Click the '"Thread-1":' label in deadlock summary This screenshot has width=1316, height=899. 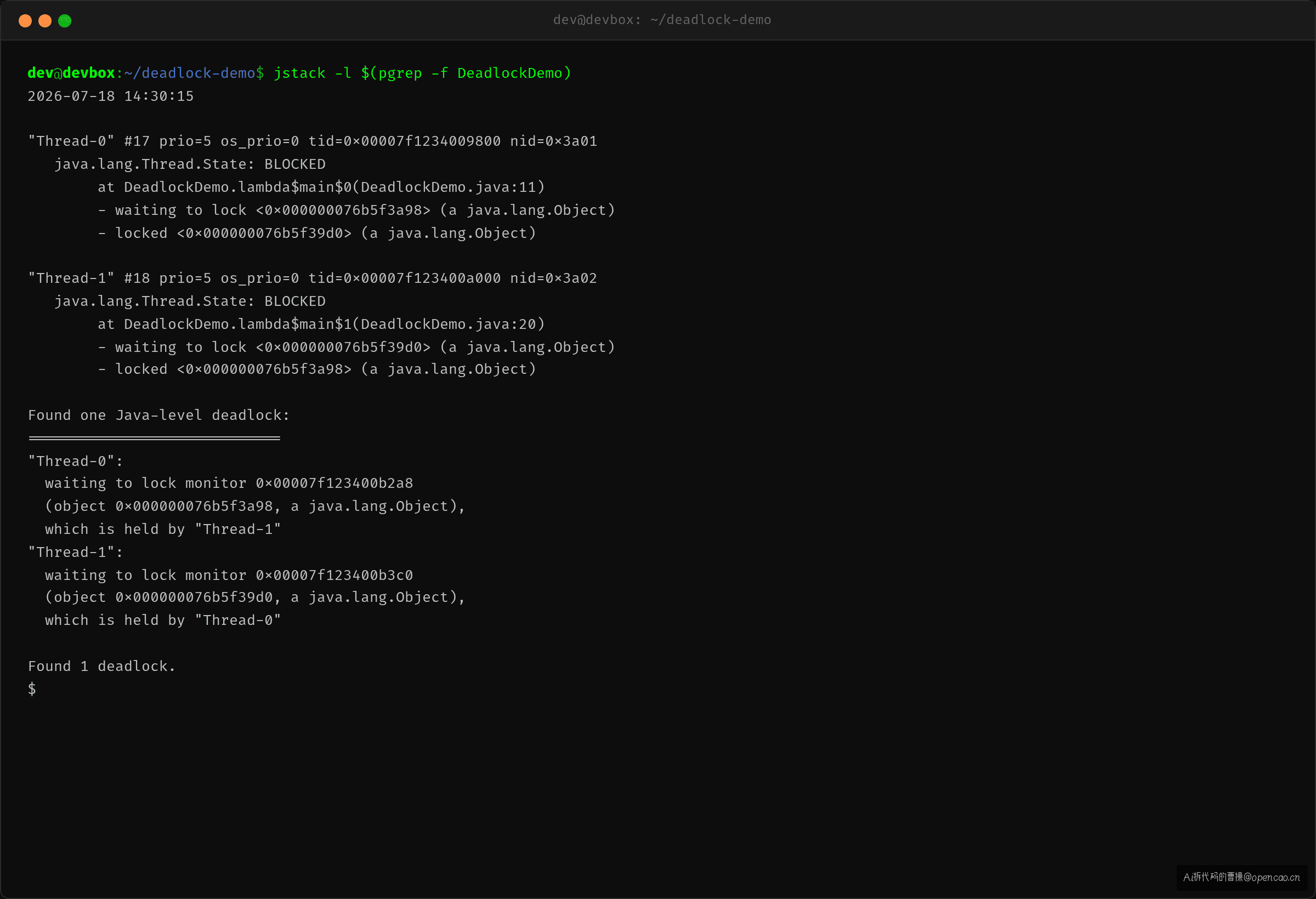pos(75,552)
